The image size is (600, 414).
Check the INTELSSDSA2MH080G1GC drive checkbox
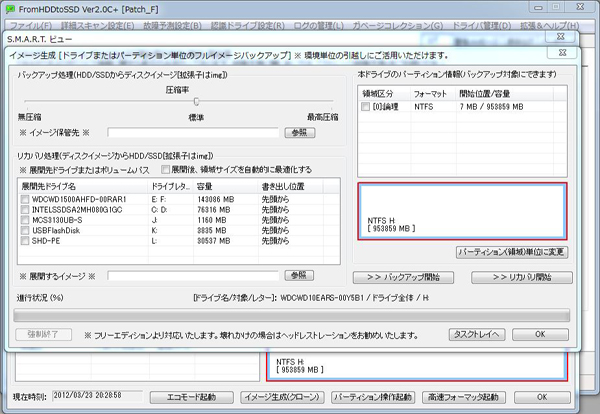click(25, 210)
